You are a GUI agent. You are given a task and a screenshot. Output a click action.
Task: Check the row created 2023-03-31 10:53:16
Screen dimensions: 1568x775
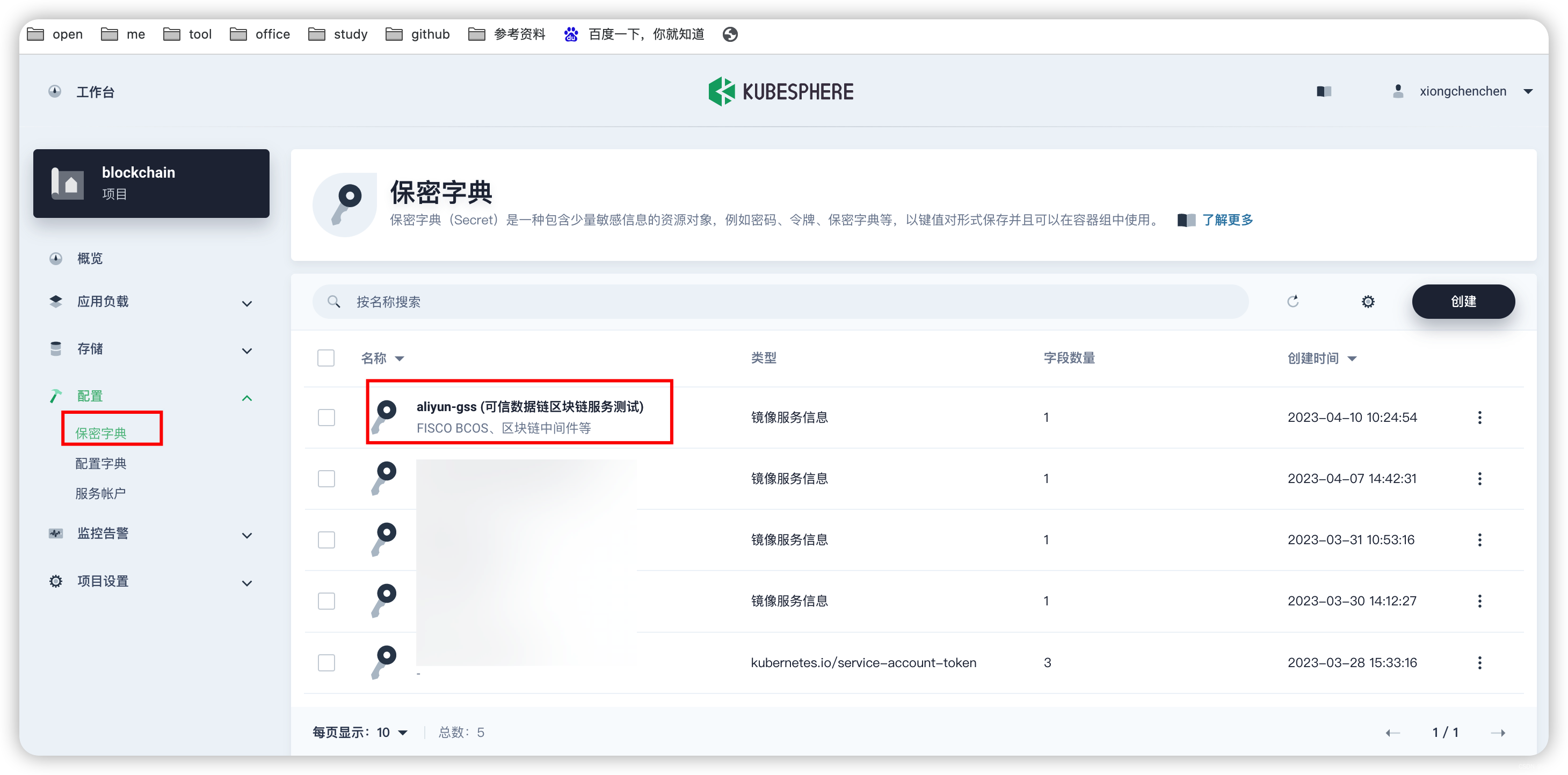pos(326,539)
